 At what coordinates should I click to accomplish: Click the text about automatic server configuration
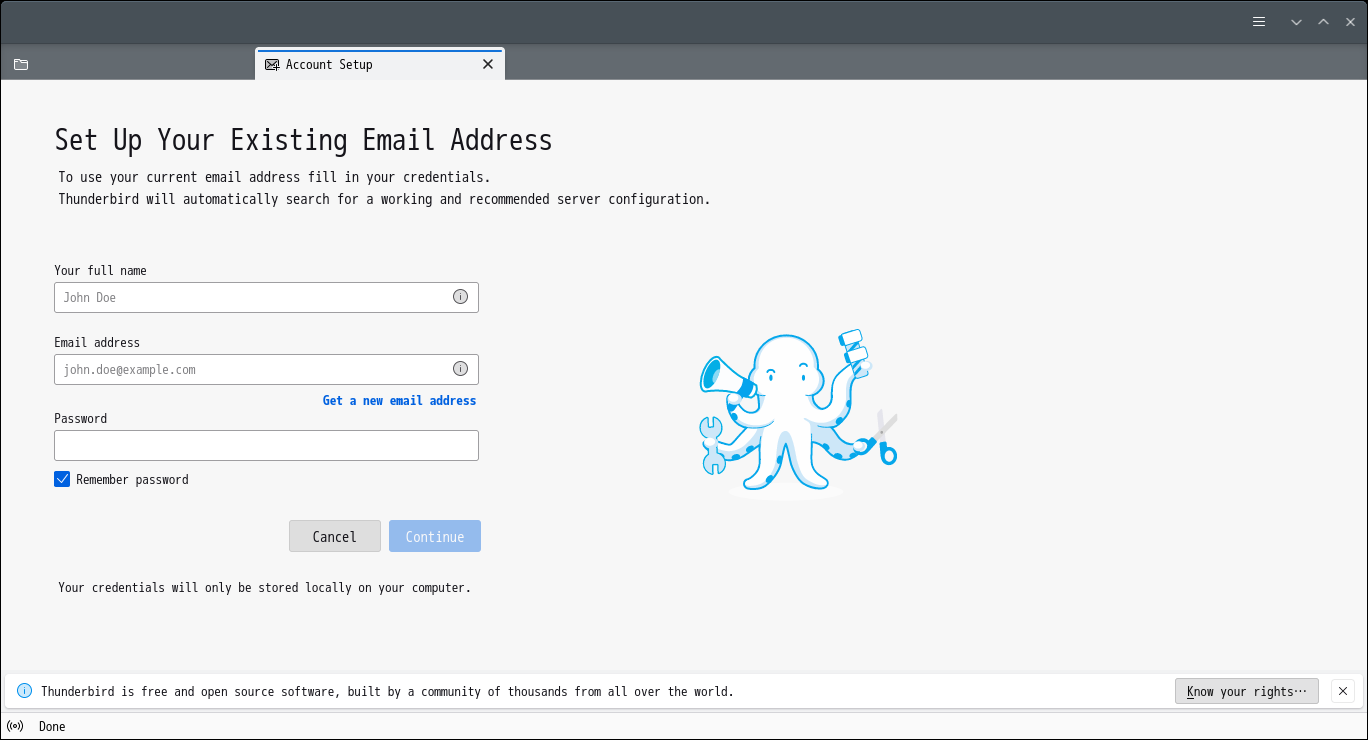(x=384, y=199)
